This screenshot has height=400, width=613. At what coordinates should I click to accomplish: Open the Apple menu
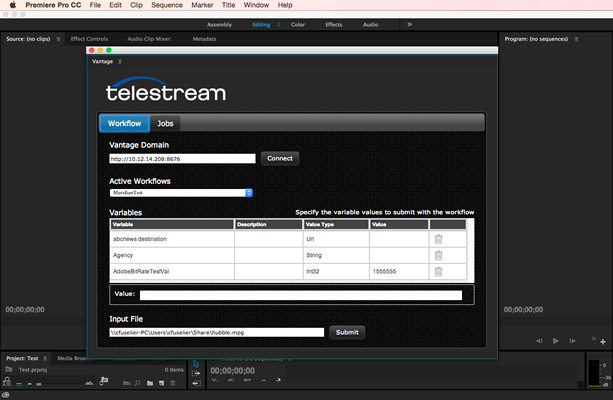(13, 5)
